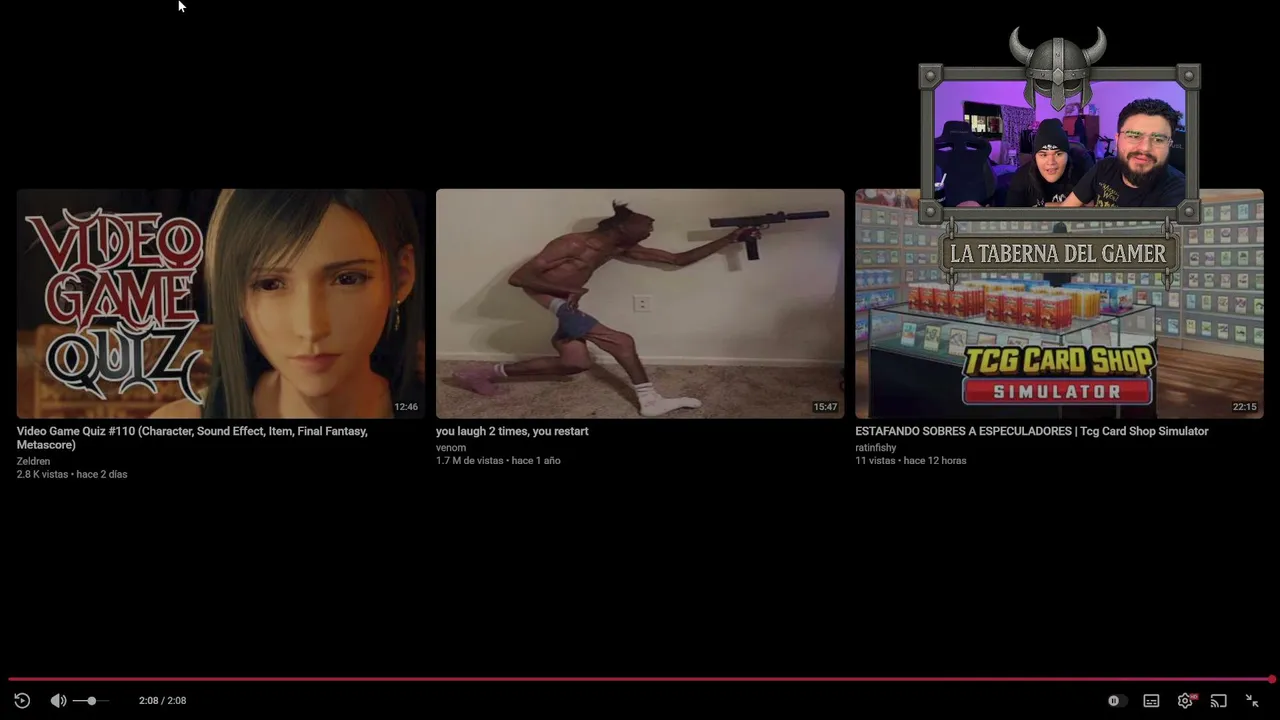Click the 22:15 duration badge

click(x=1244, y=407)
